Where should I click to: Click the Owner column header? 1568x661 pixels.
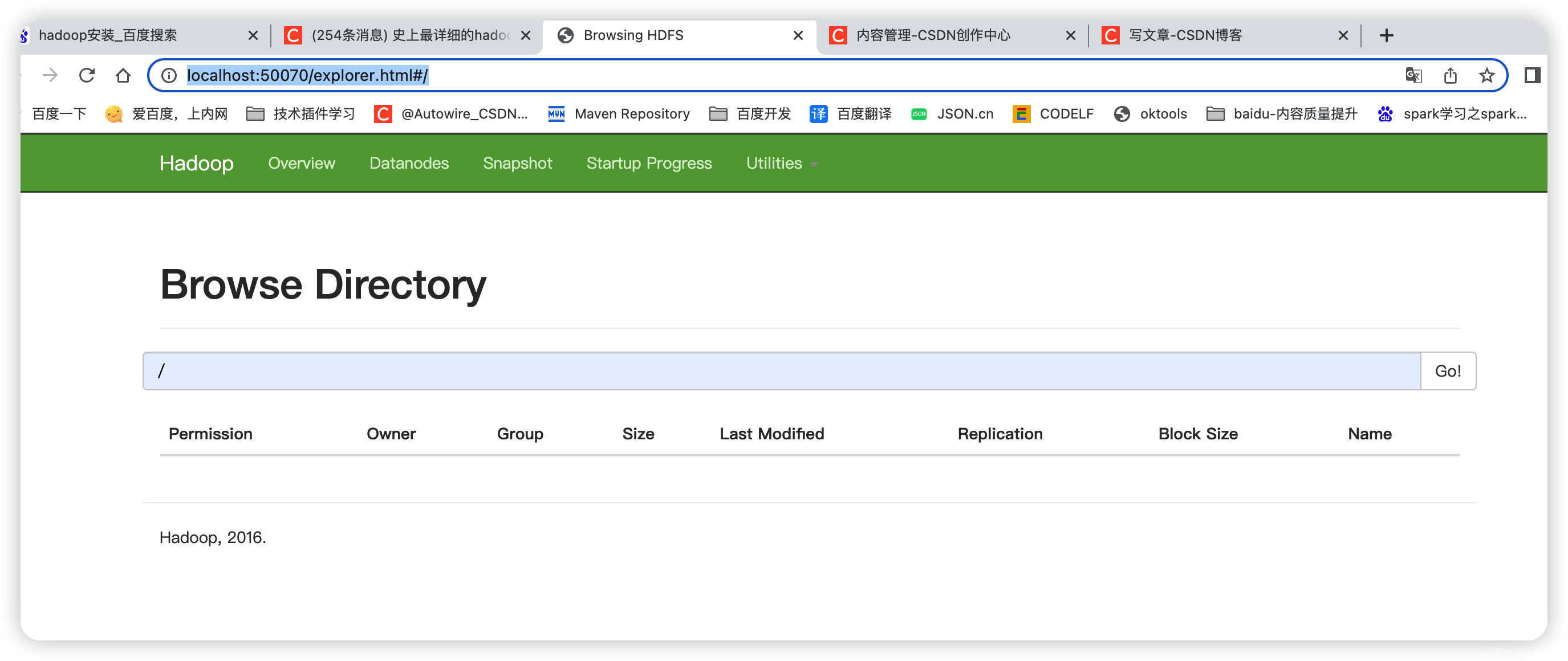[x=391, y=434]
